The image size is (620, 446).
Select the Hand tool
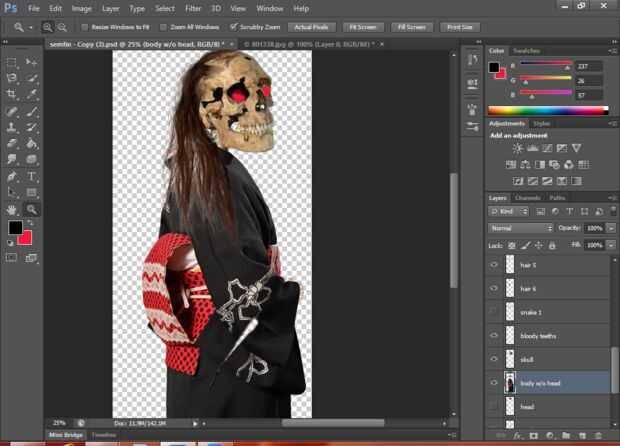[x=11, y=210]
